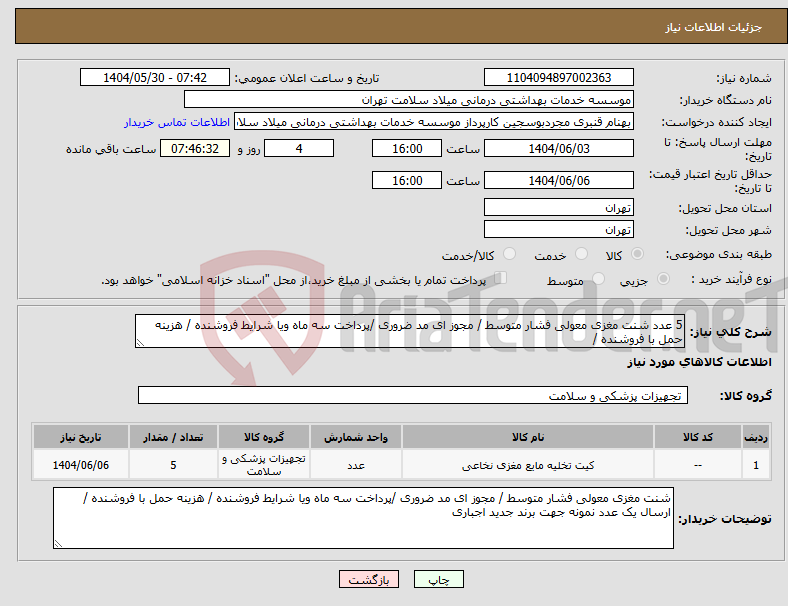
Task: Click the بازگشت (back) button
Action: click(x=369, y=579)
